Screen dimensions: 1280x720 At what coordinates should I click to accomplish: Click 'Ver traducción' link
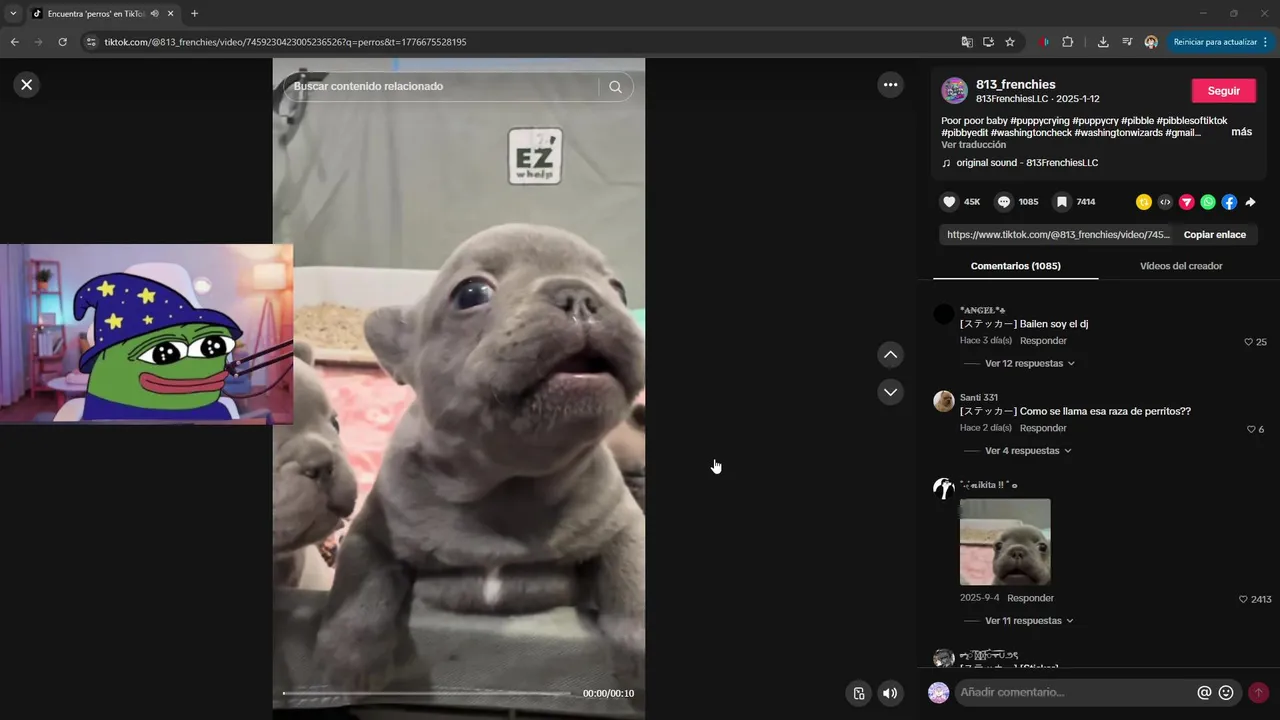(973, 145)
